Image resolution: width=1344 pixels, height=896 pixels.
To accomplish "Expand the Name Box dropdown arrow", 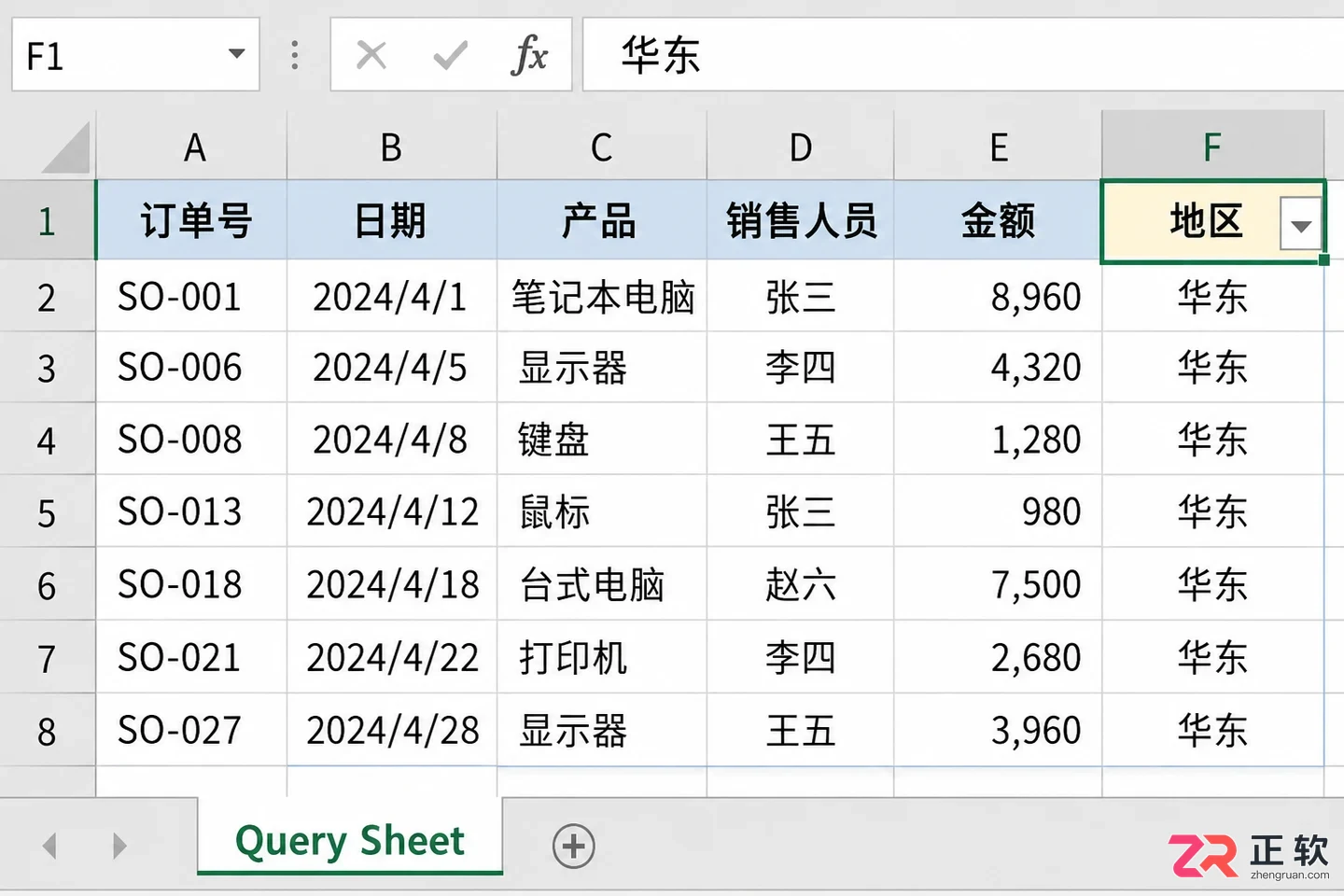I will 237,54.
